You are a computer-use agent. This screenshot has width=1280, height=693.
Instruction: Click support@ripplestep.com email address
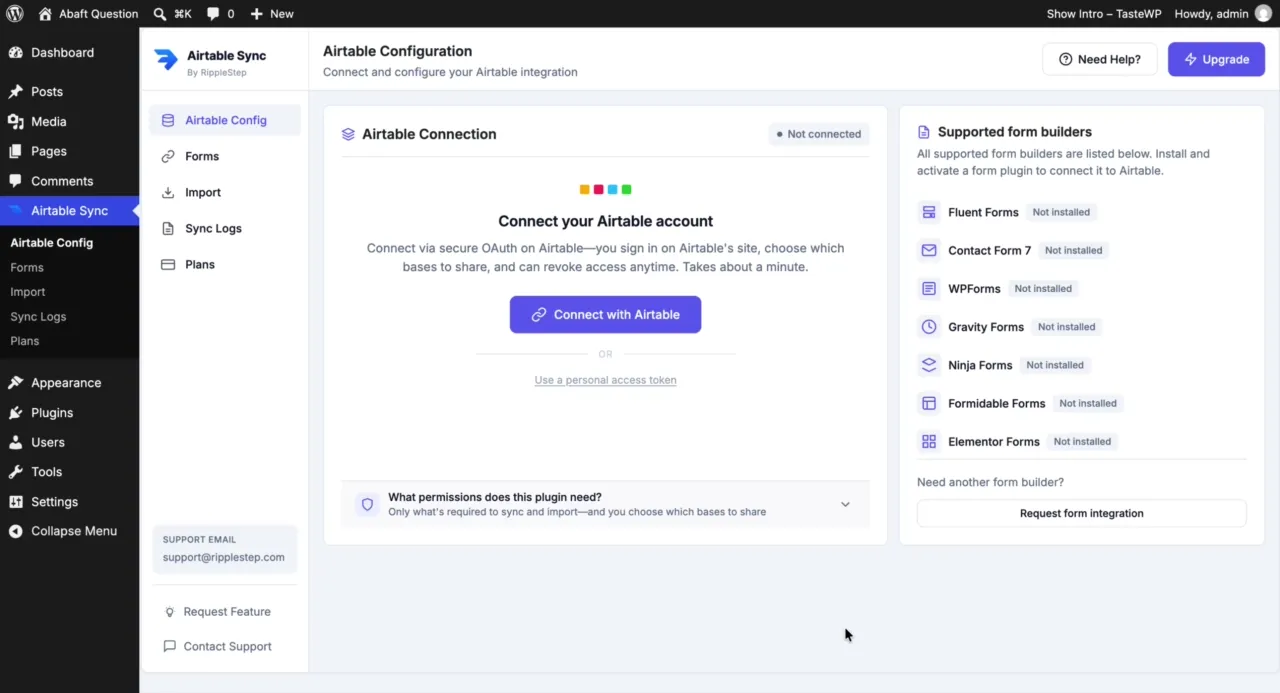click(224, 558)
